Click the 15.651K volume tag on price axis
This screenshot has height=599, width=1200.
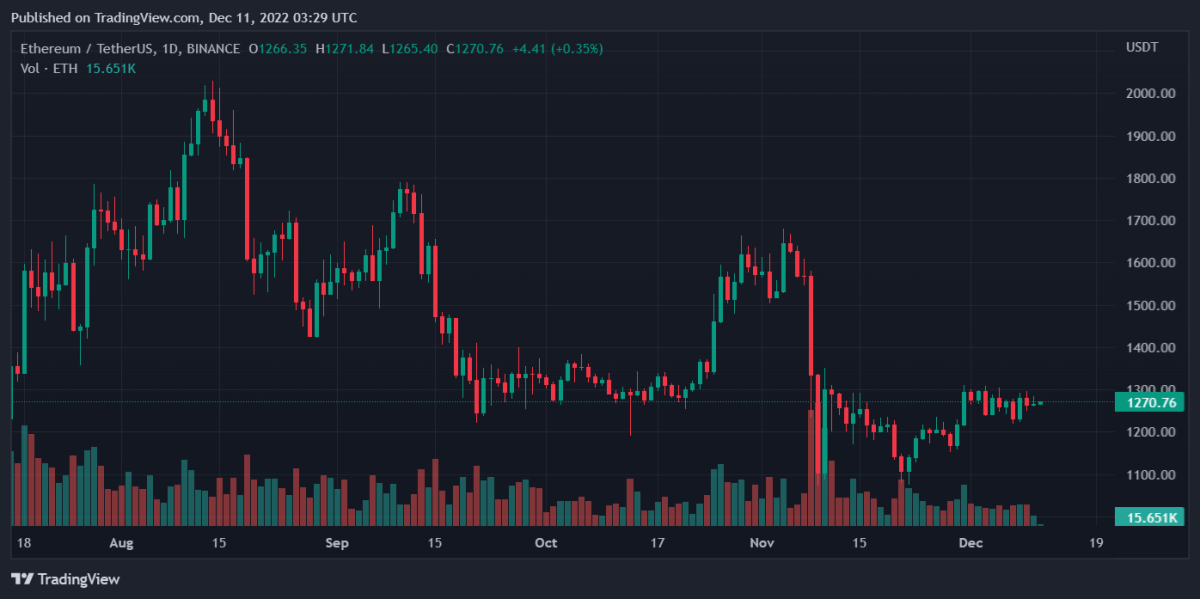1146,517
